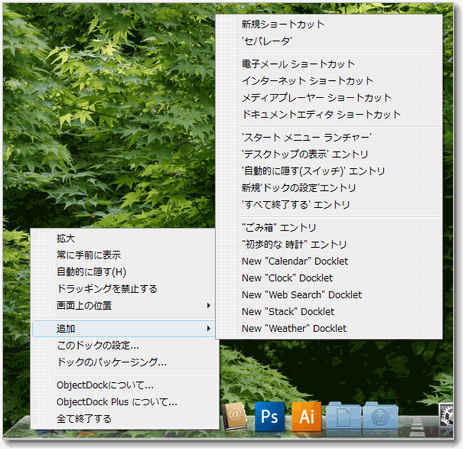This screenshot has width=463, height=449.
Task: Expand 画面上の位置 submenu arrow
Action: [x=208, y=305]
